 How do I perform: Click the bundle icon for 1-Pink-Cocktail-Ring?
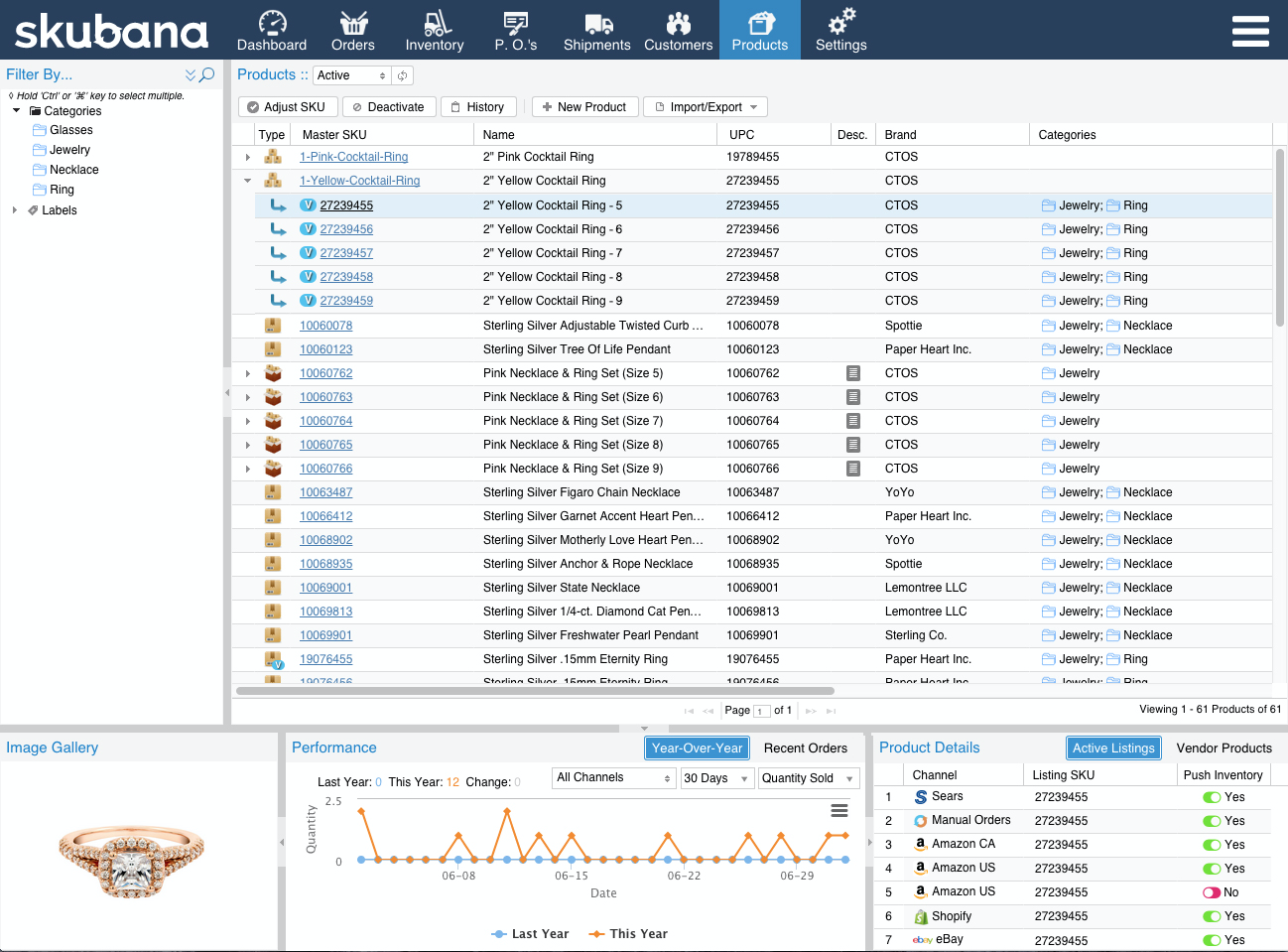coord(273,157)
